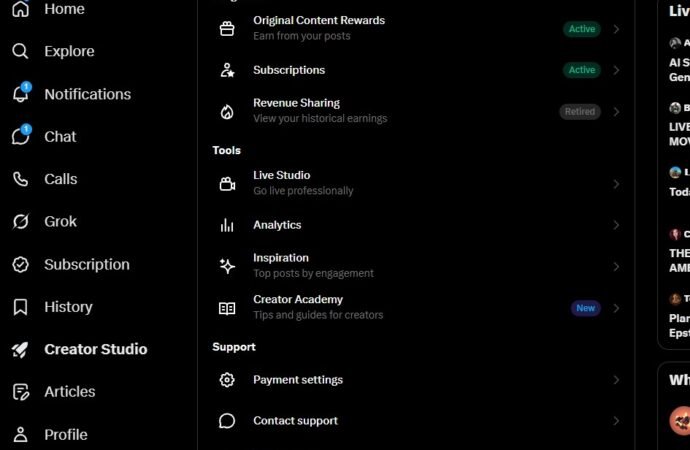Click the Creator Academy book icon
Viewport: 690px width, 450px height.
227,308
